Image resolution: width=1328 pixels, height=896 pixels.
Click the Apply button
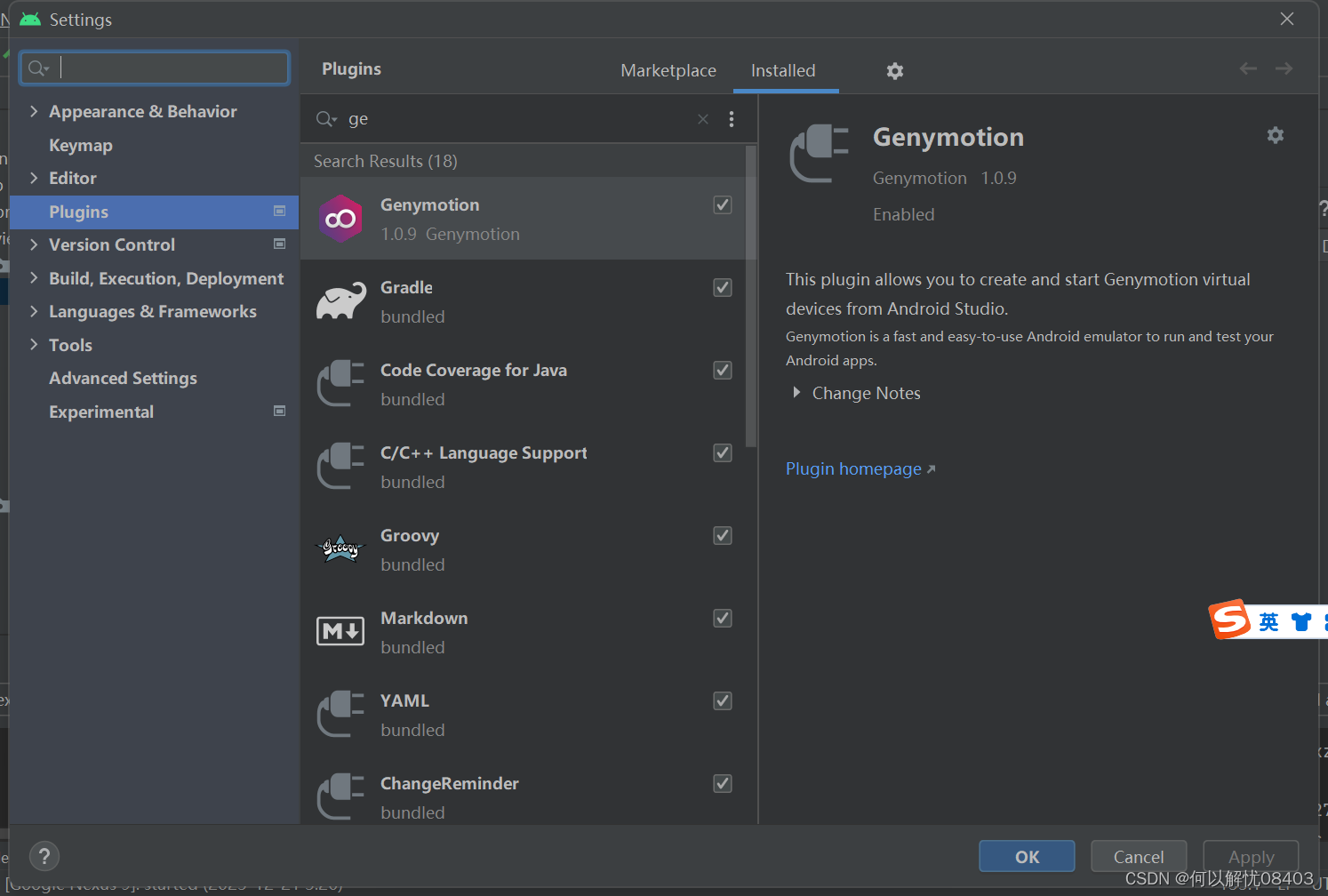pyautogui.click(x=1251, y=856)
